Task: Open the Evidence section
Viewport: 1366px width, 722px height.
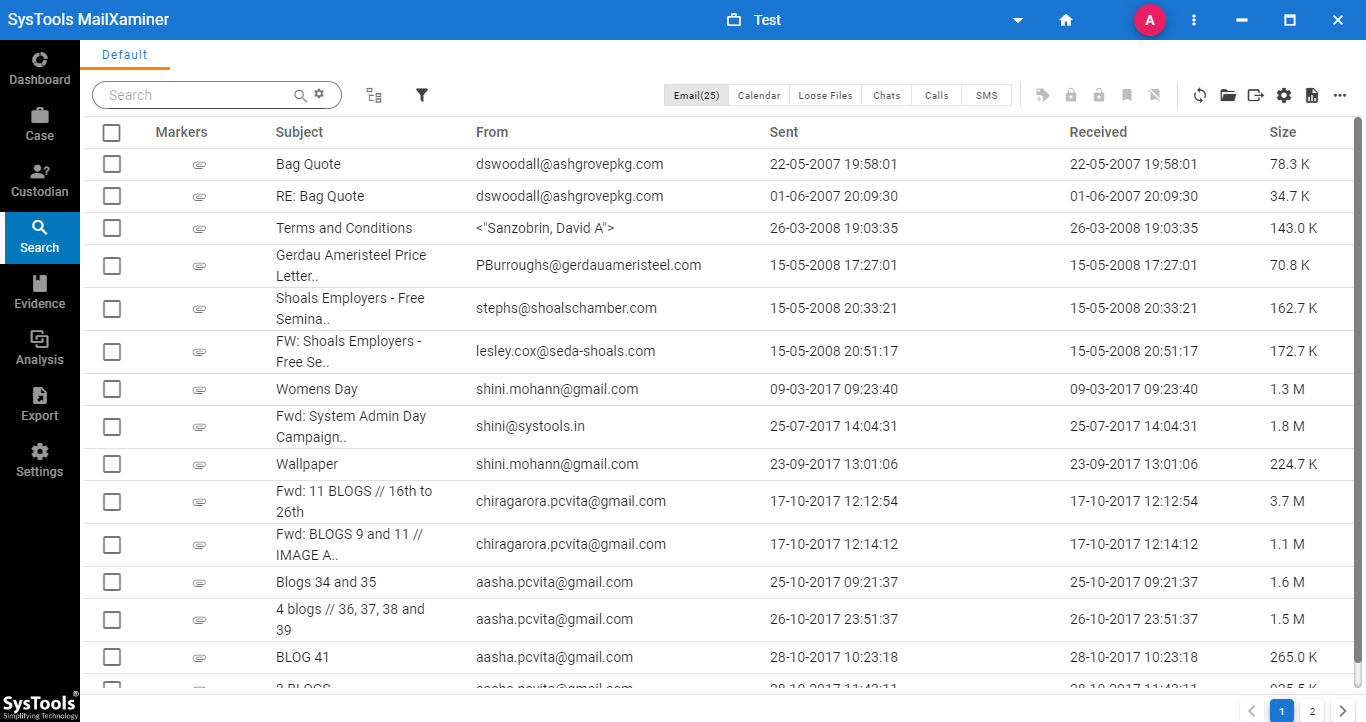Action: click(x=40, y=292)
